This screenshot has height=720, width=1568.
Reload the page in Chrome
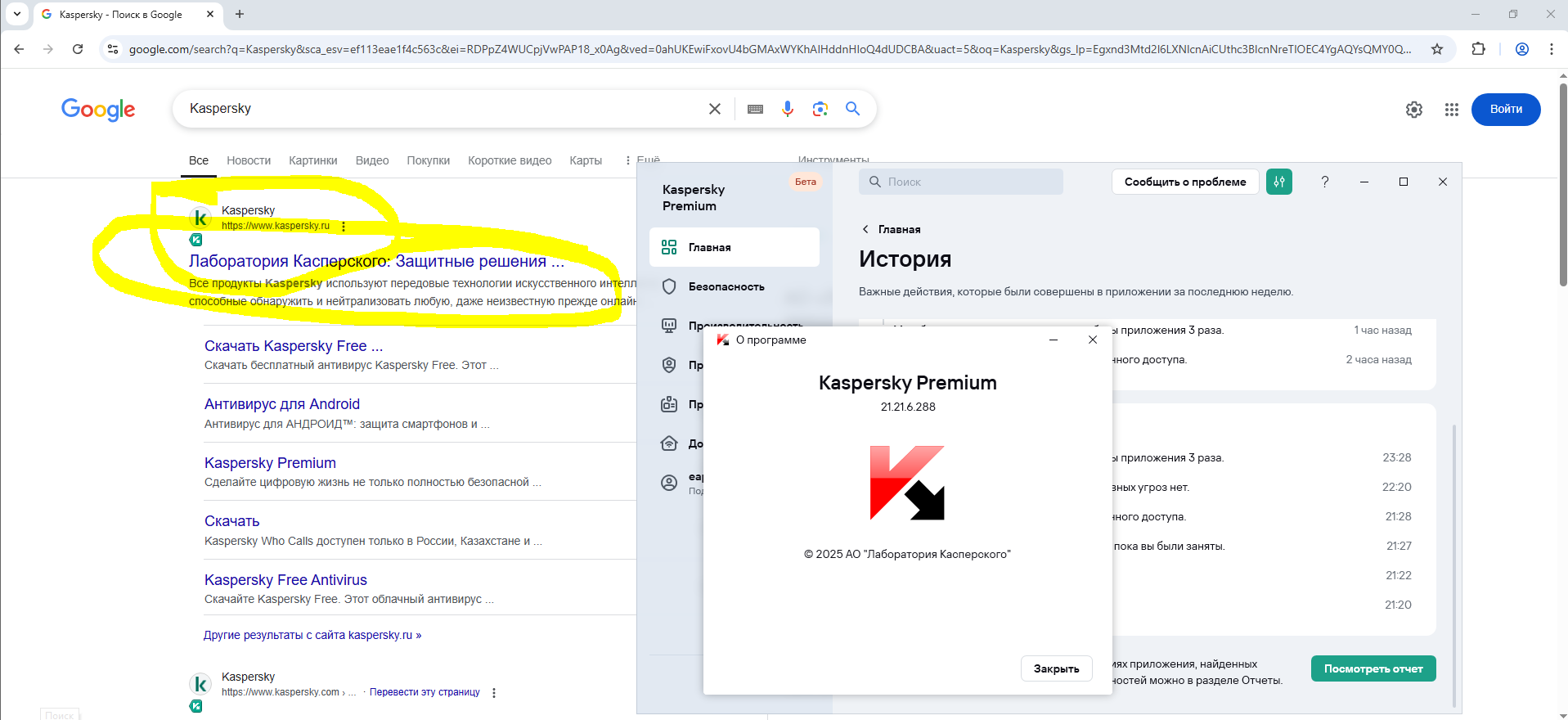tap(78, 49)
